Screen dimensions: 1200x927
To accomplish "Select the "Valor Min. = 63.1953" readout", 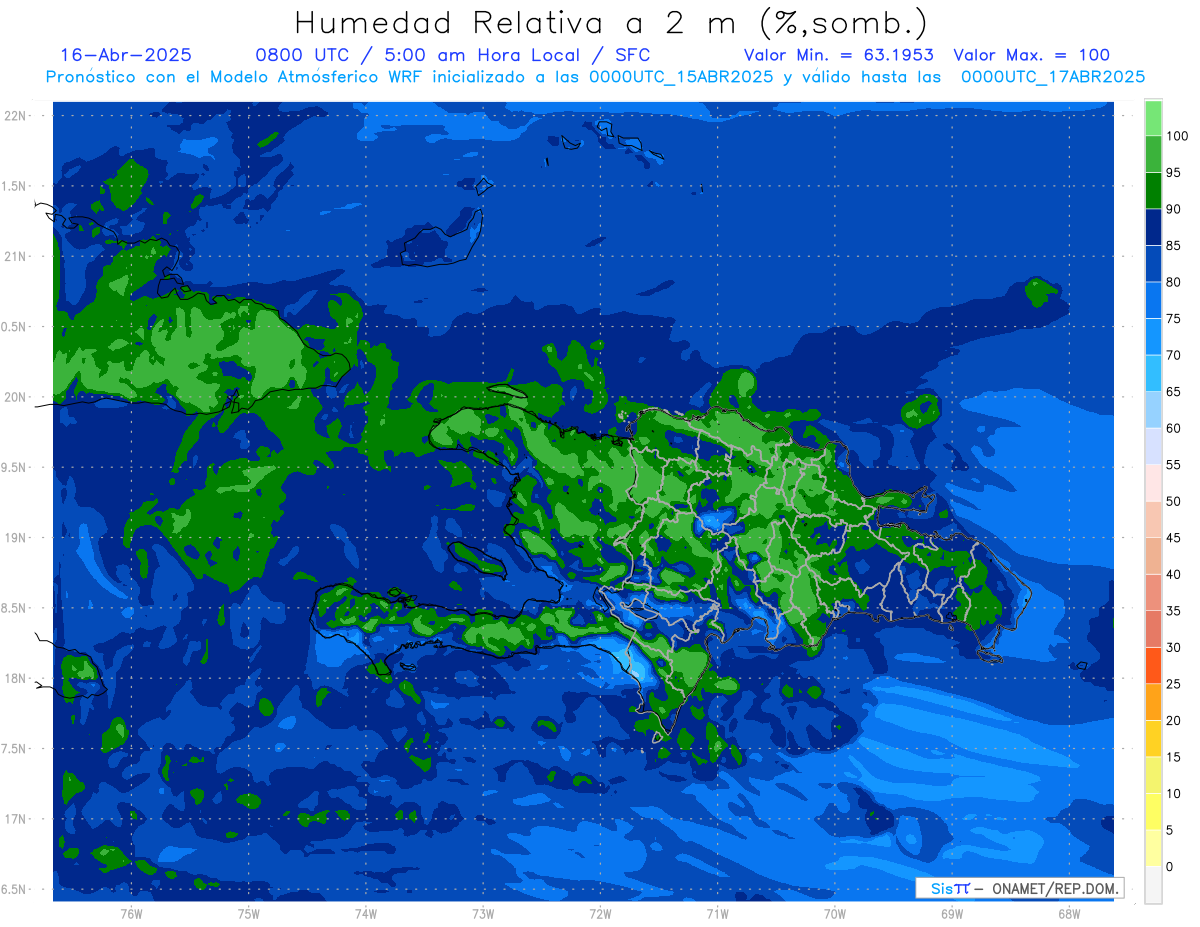I will coord(839,55).
